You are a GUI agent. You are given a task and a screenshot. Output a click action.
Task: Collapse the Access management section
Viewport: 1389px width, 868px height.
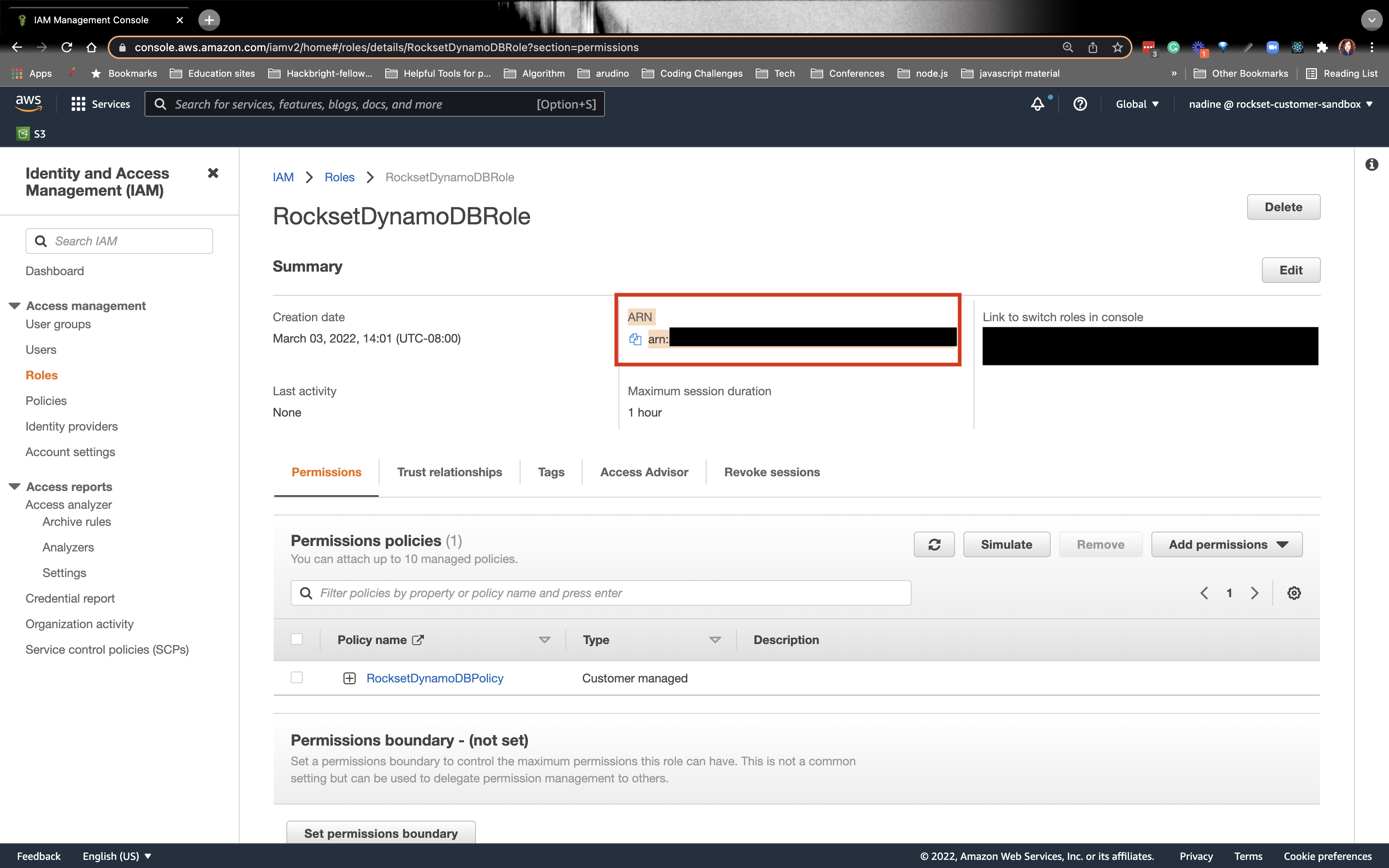(15, 305)
